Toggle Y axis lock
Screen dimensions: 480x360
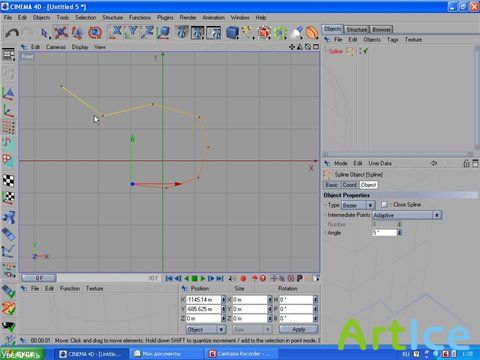pyautogui.click(x=132, y=32)
